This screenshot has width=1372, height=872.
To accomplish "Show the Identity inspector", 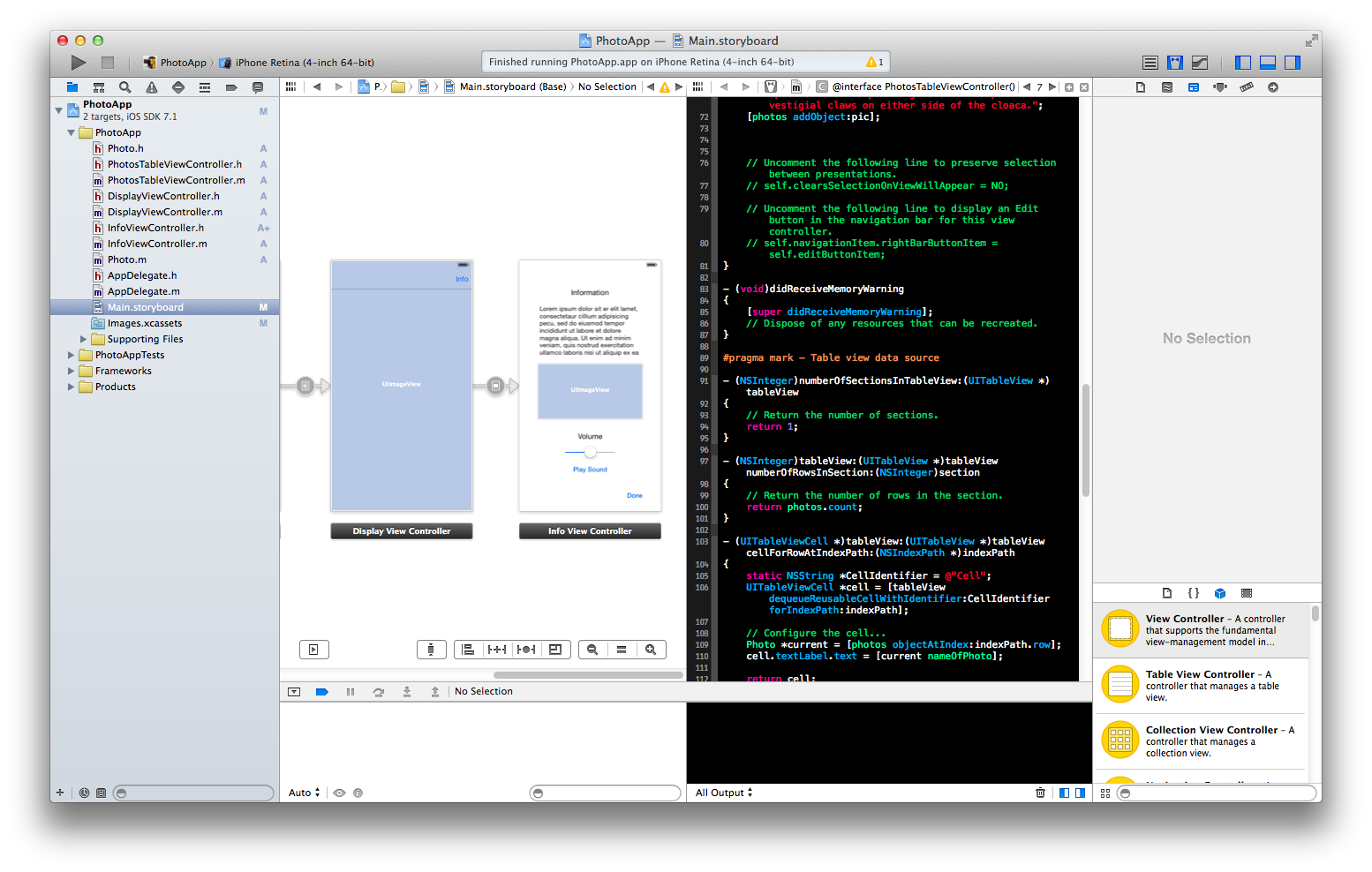I will coord(1194,87).
